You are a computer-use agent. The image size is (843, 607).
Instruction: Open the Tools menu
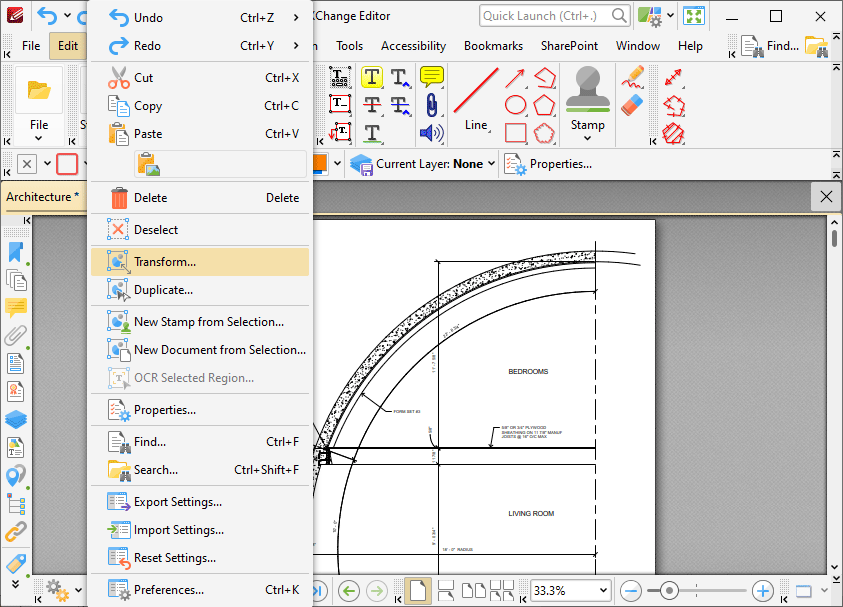[349, 46]
